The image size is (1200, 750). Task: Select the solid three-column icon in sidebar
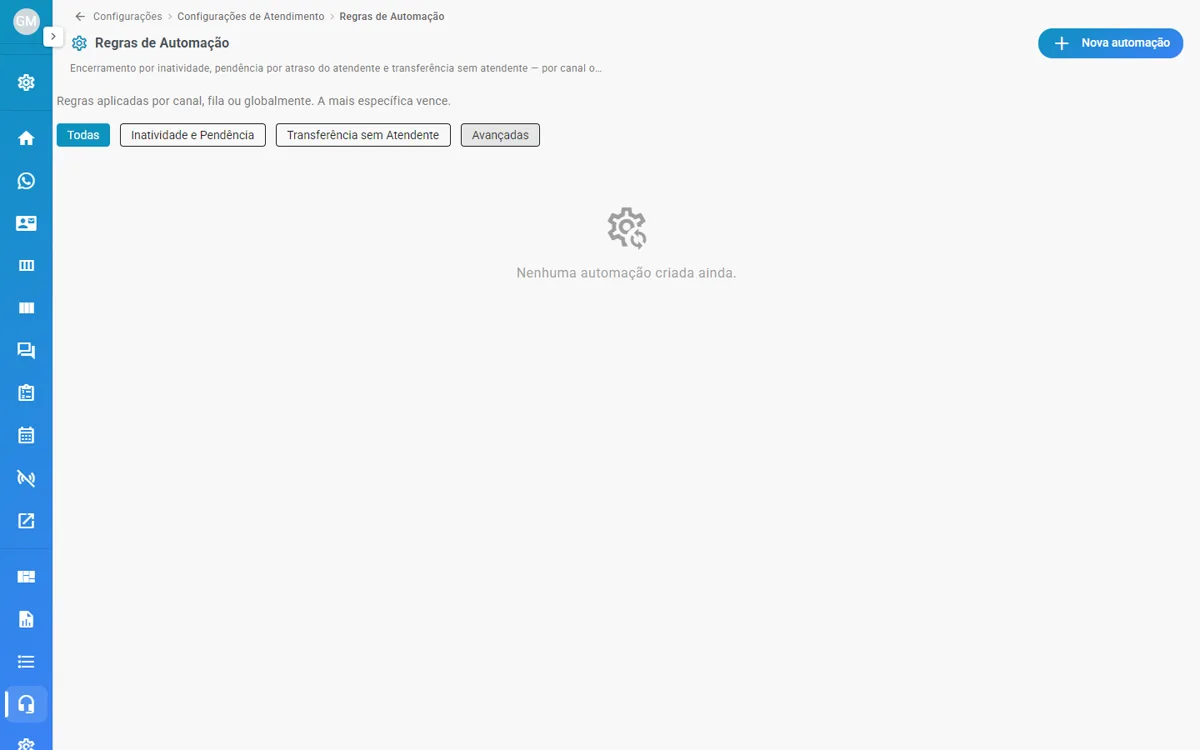tap(26, 308)
